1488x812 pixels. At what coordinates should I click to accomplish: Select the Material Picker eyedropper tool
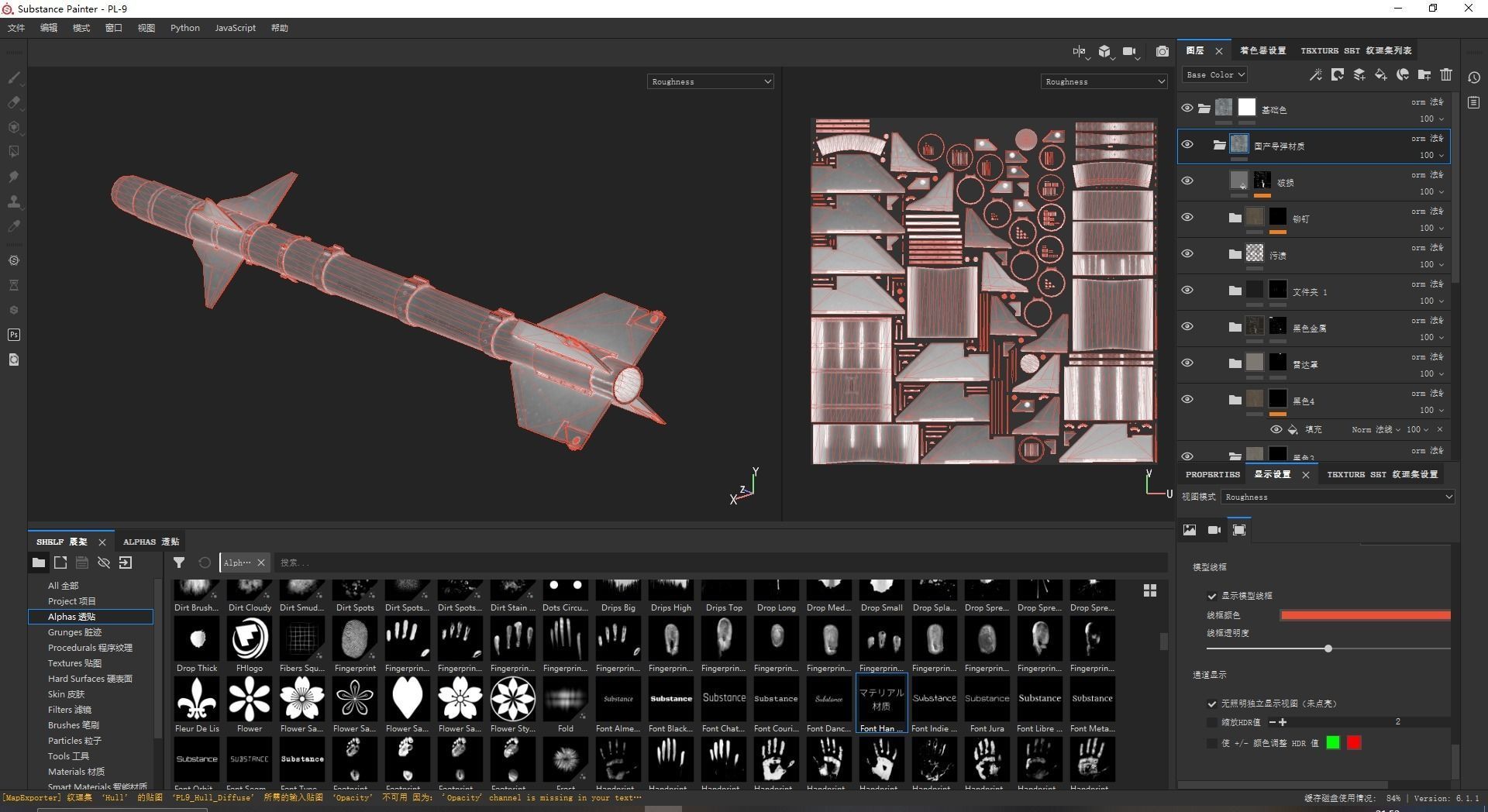coord(14,226)
